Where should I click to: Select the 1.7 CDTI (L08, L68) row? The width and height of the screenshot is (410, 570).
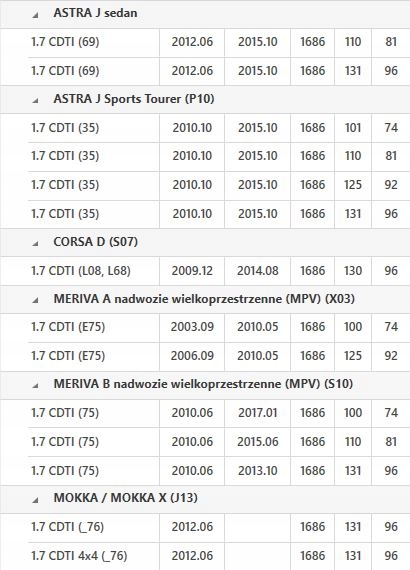pos(219,271)
